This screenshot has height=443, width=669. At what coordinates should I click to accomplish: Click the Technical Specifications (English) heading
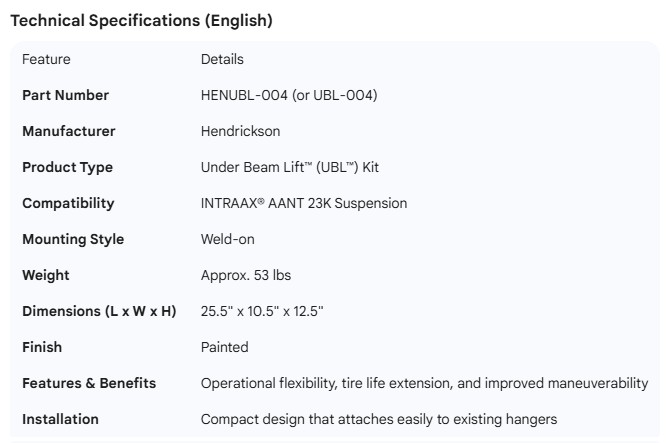click(x=141, y=20)
